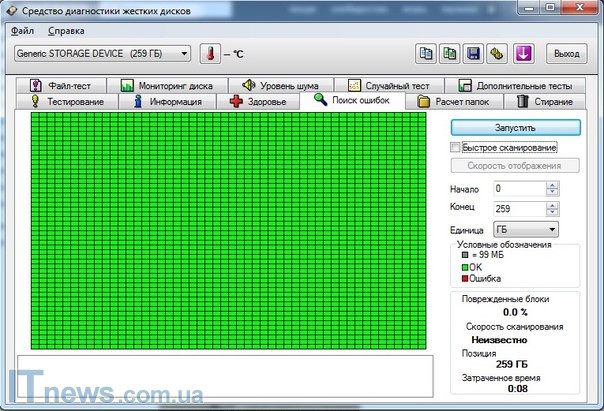
Task: Click the copy text to clipboard icon
Action: pyautogui.click(x=426, y=53)
